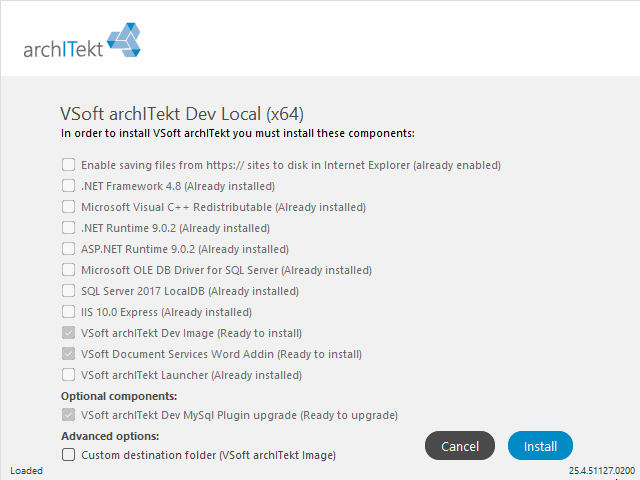This screenshot has height=480, width=640.
Task: Toggle Microsoft Visual C++ Redistributable checkbox
Action: coord(68,207)
